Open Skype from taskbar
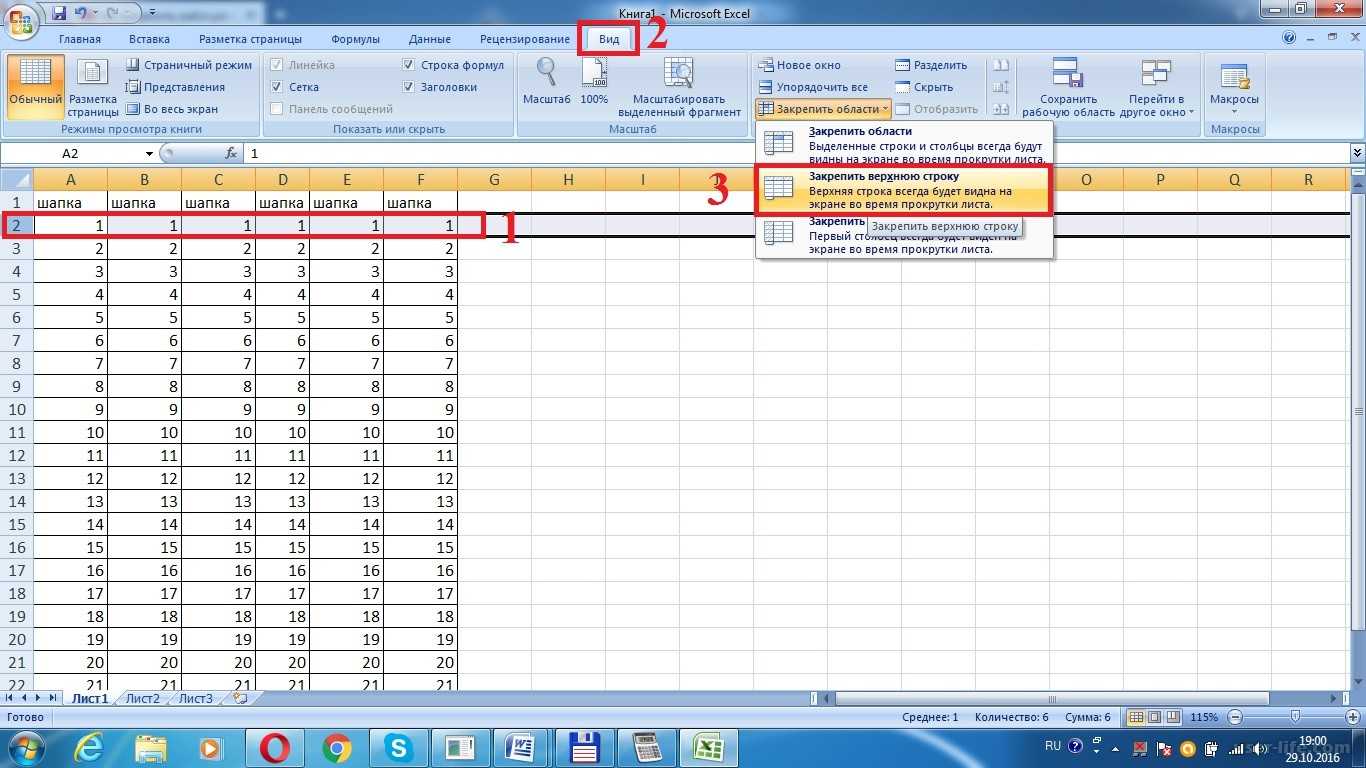The height and width of the screenshot is (768, 1366). pyautogui.click(x=398, y=747)
